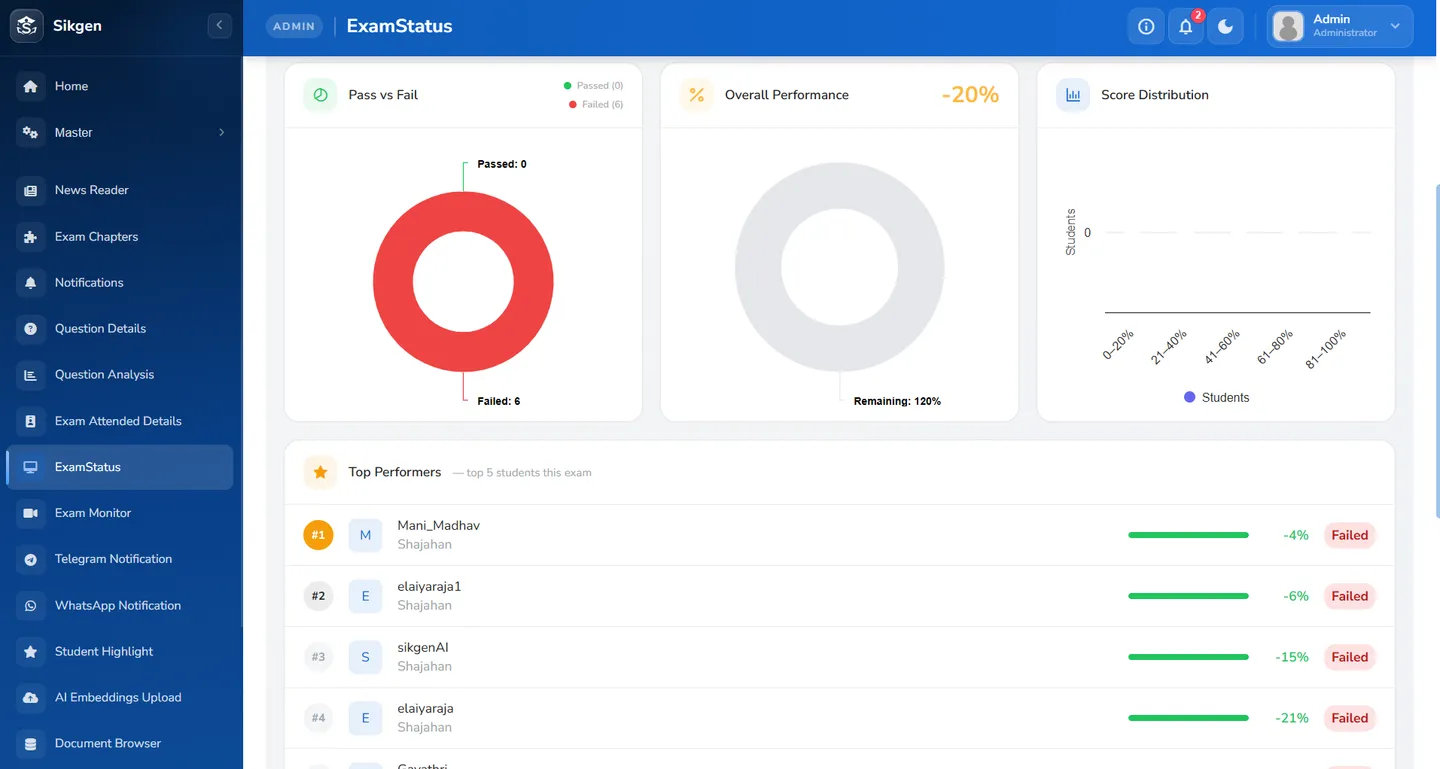Toggle the Students legend in Score Distribution
The height and width of the screenshot is (769, 1440).
point(1216,397)
